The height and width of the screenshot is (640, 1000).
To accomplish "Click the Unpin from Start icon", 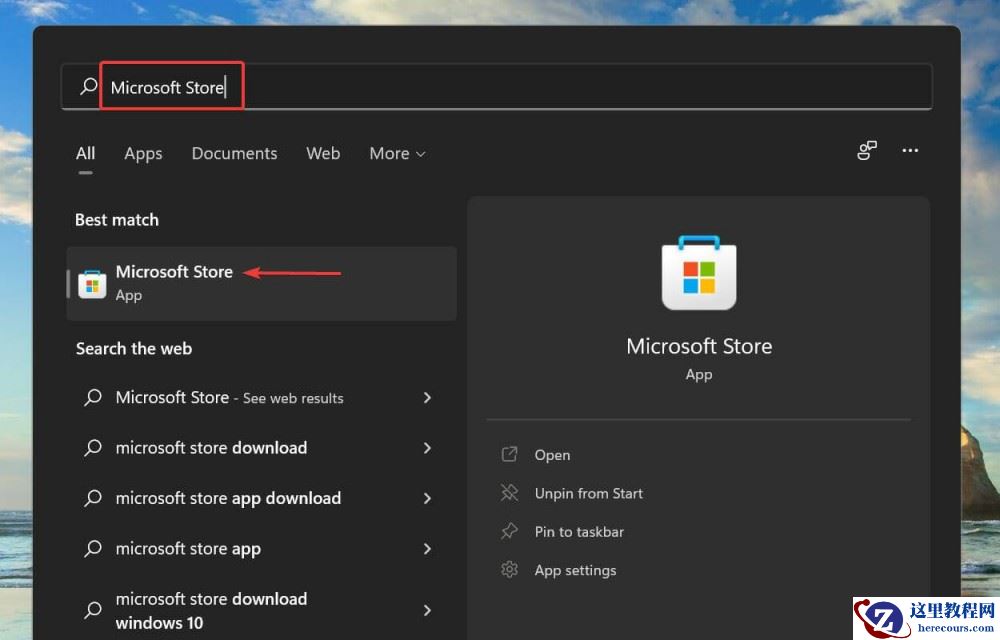I will click(x=510, y=493).
